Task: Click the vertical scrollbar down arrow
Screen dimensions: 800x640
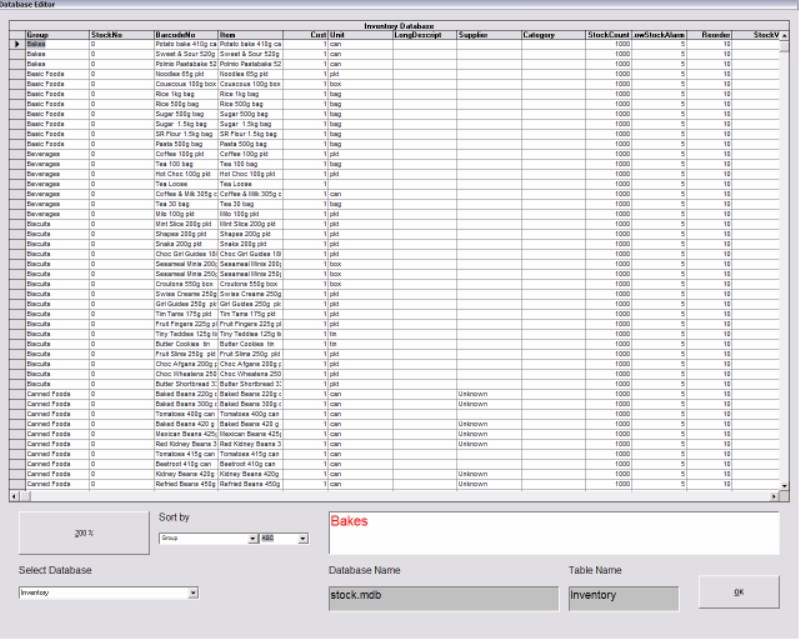Action: 784,485
